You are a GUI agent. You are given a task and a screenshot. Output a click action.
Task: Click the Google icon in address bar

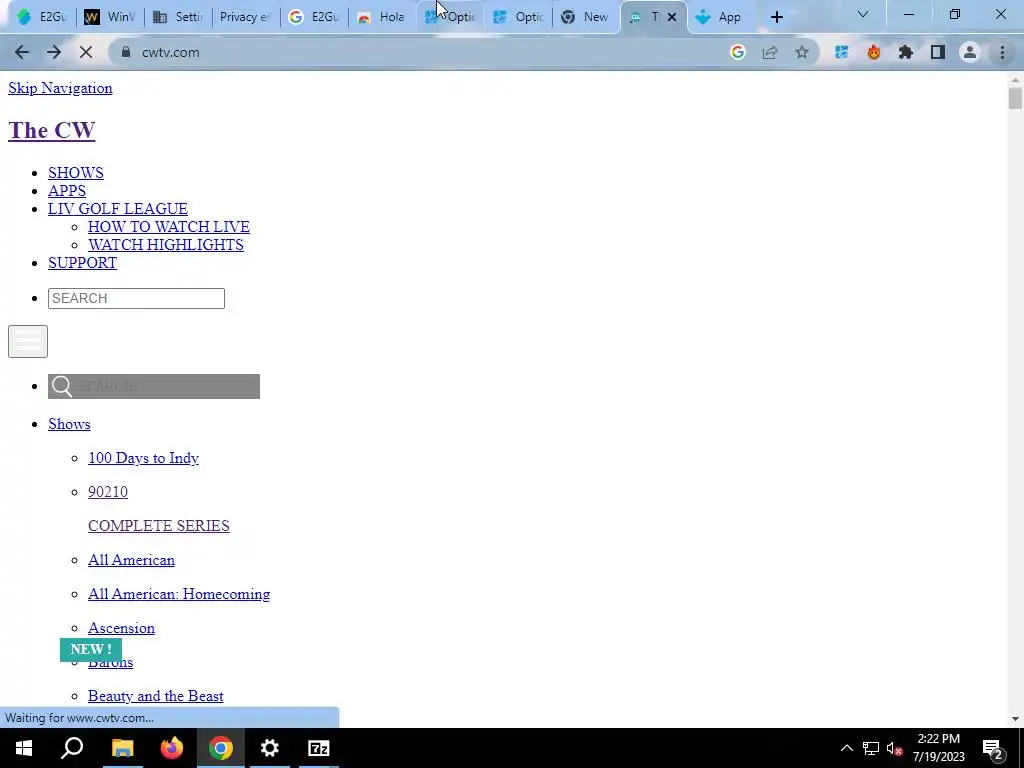[737, 52]
